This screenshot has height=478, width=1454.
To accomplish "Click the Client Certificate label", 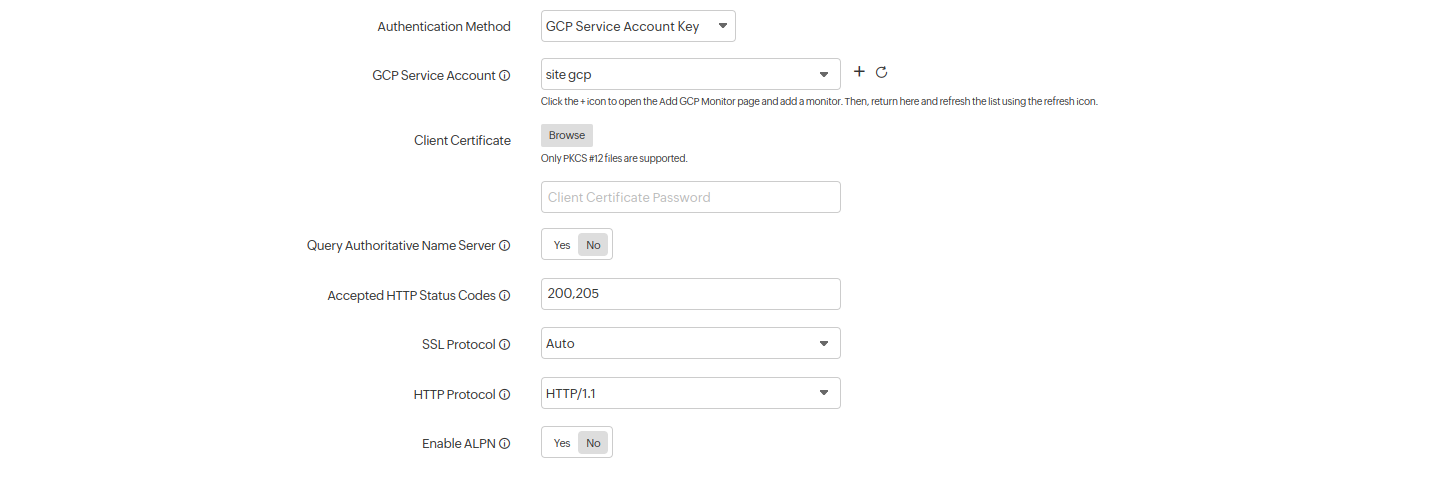I will tap(462, 141).
